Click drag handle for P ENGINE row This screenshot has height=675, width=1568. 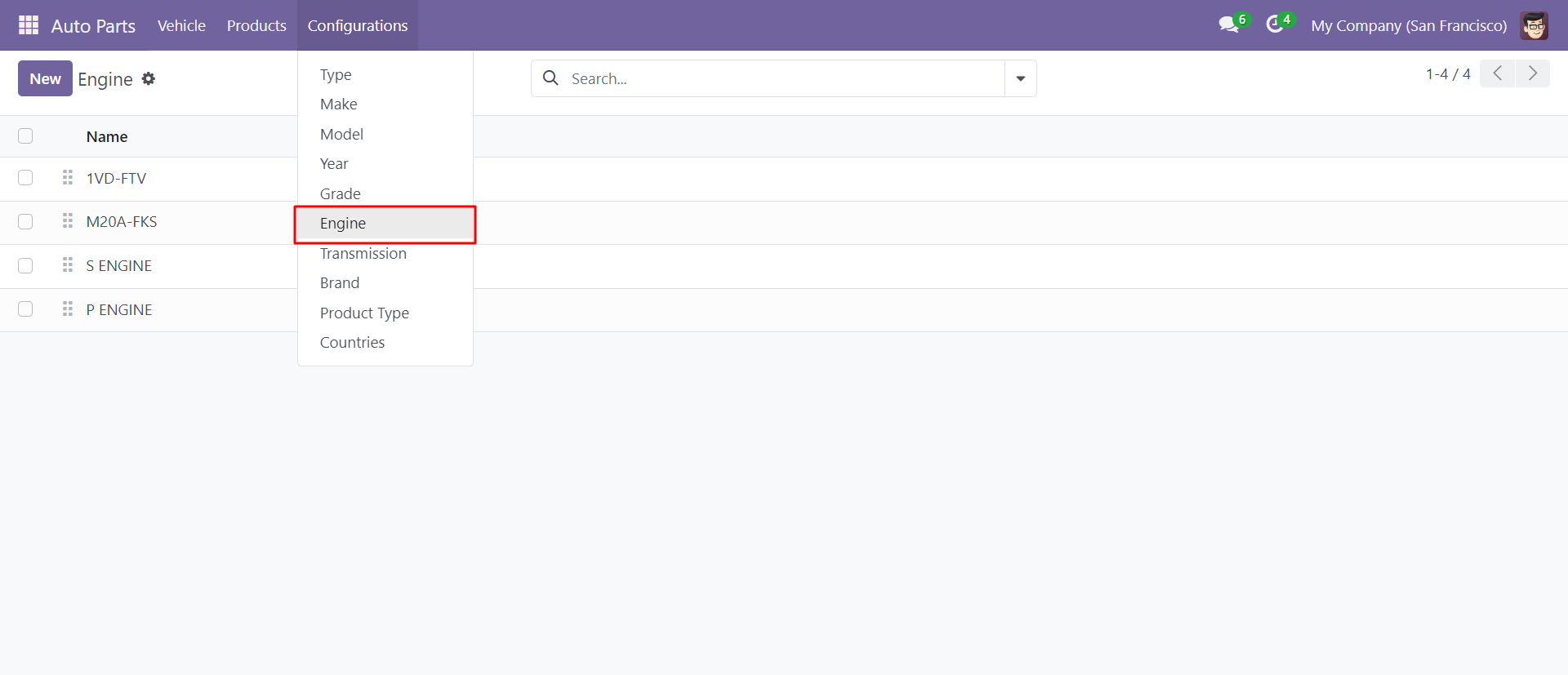[x=68, y=309]
